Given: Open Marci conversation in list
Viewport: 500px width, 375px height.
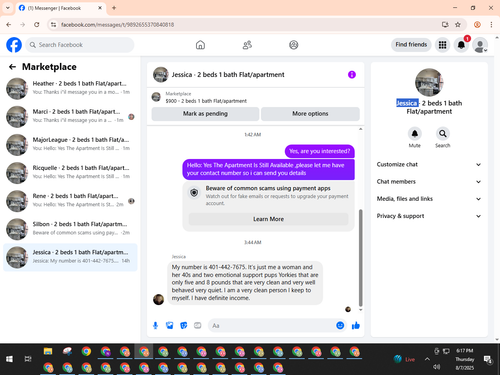Looking at the screenshot, I should tap(70, 116).
